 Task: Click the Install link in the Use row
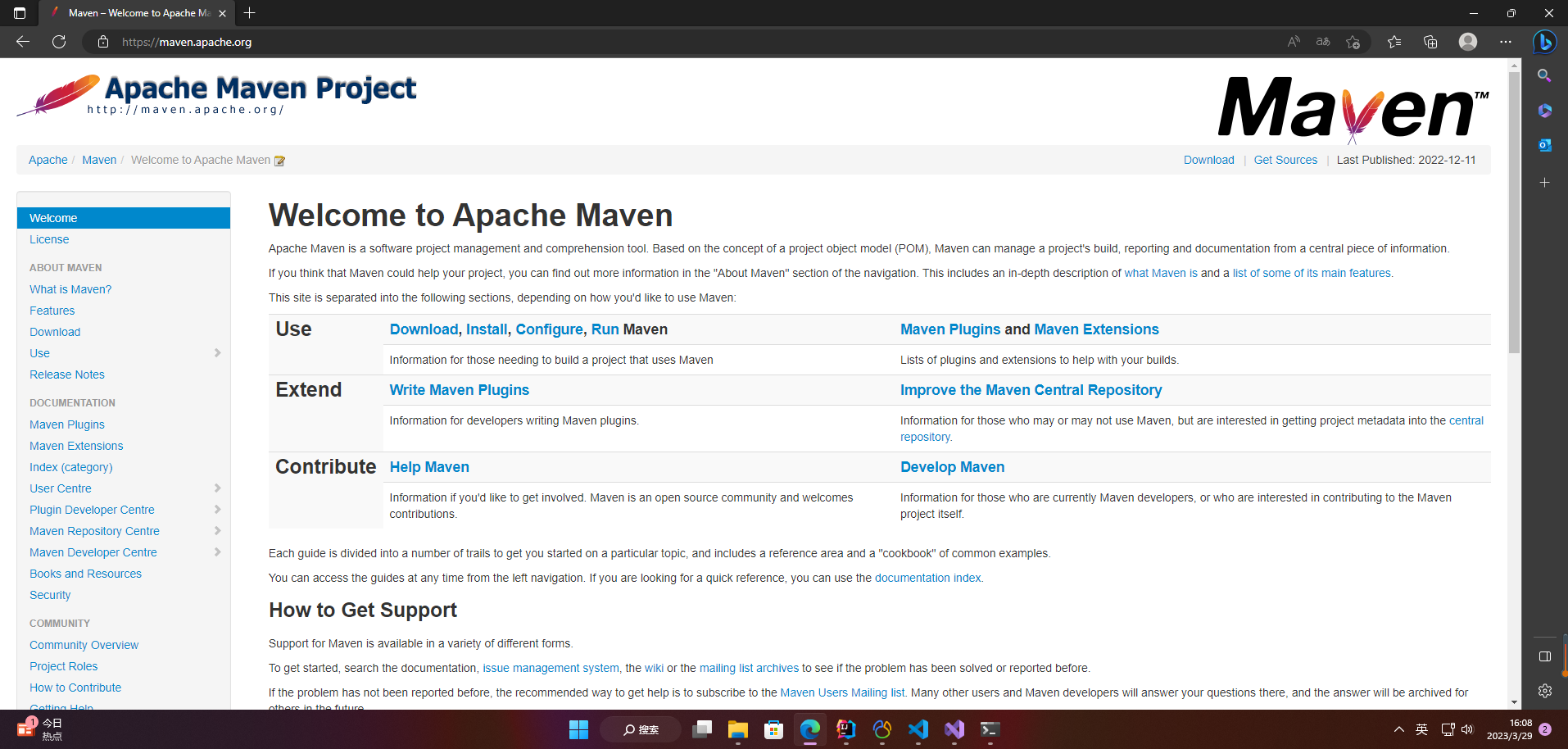pos(487,329)
